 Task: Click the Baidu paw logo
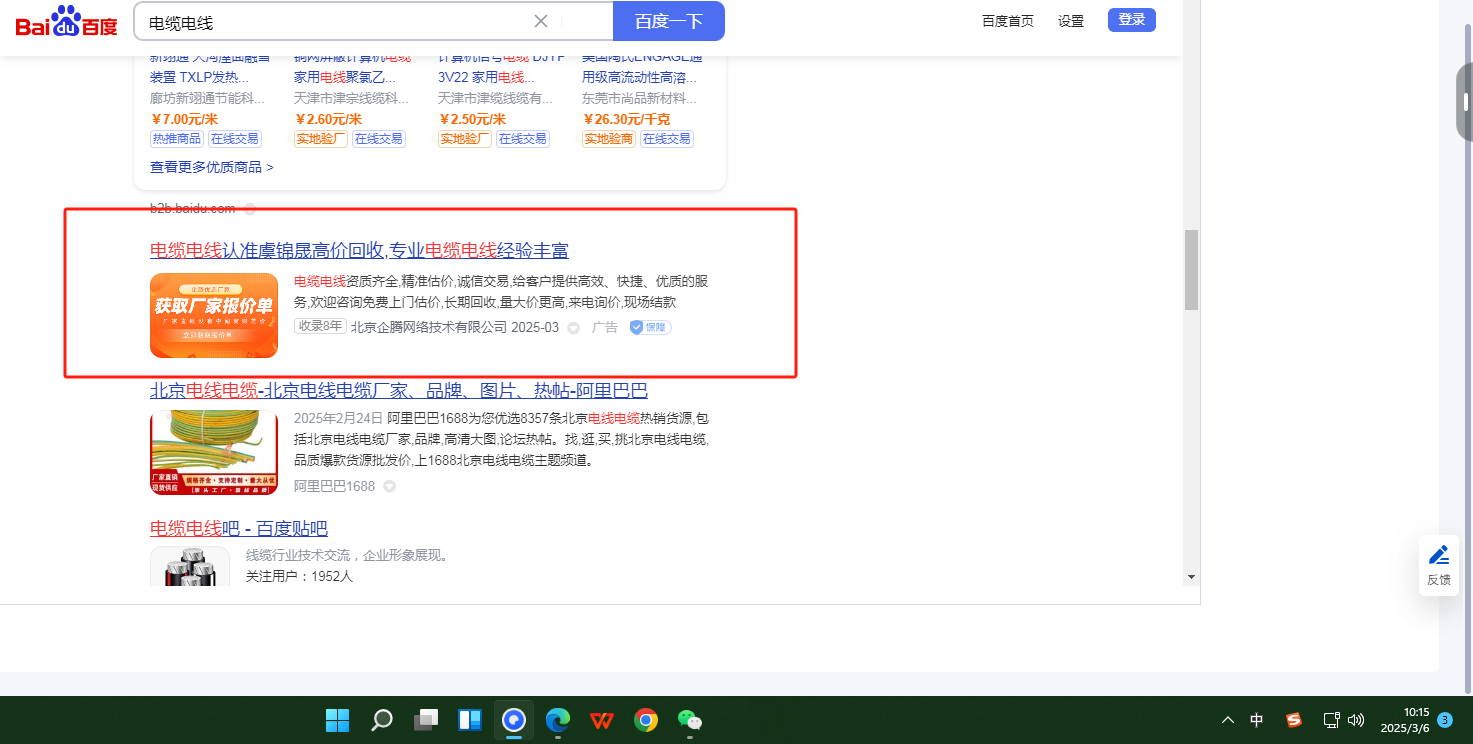tap(66, 21)
